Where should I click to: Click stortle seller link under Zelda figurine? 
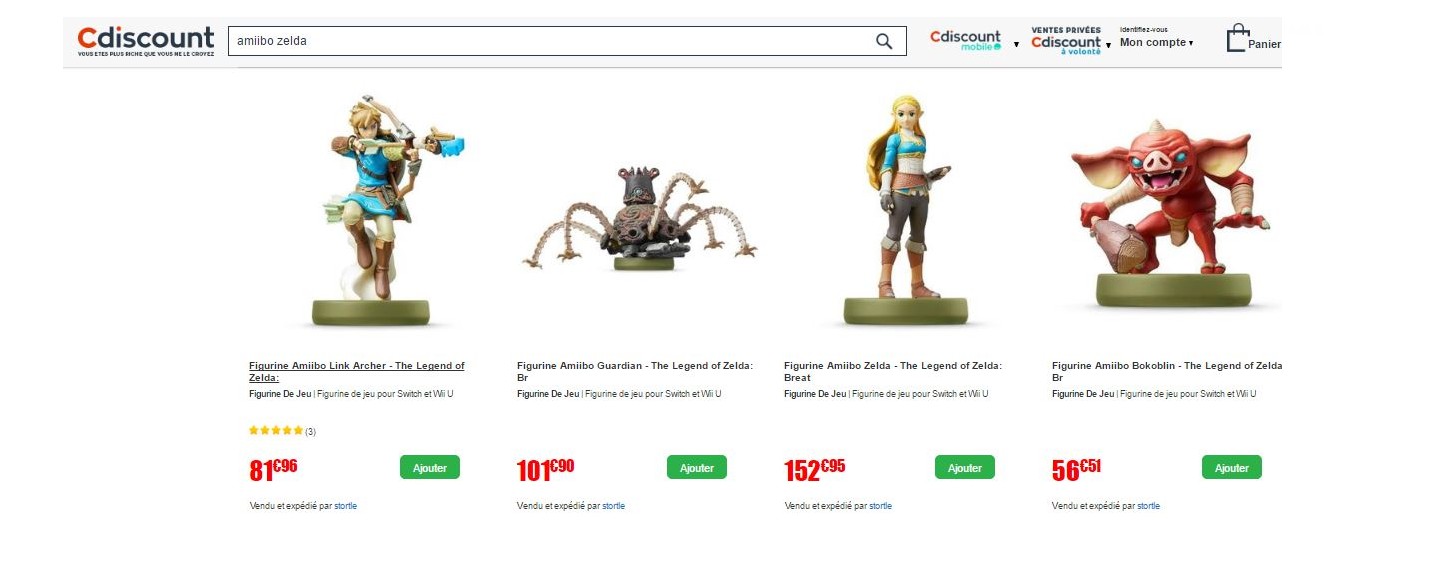pos(880,506)
